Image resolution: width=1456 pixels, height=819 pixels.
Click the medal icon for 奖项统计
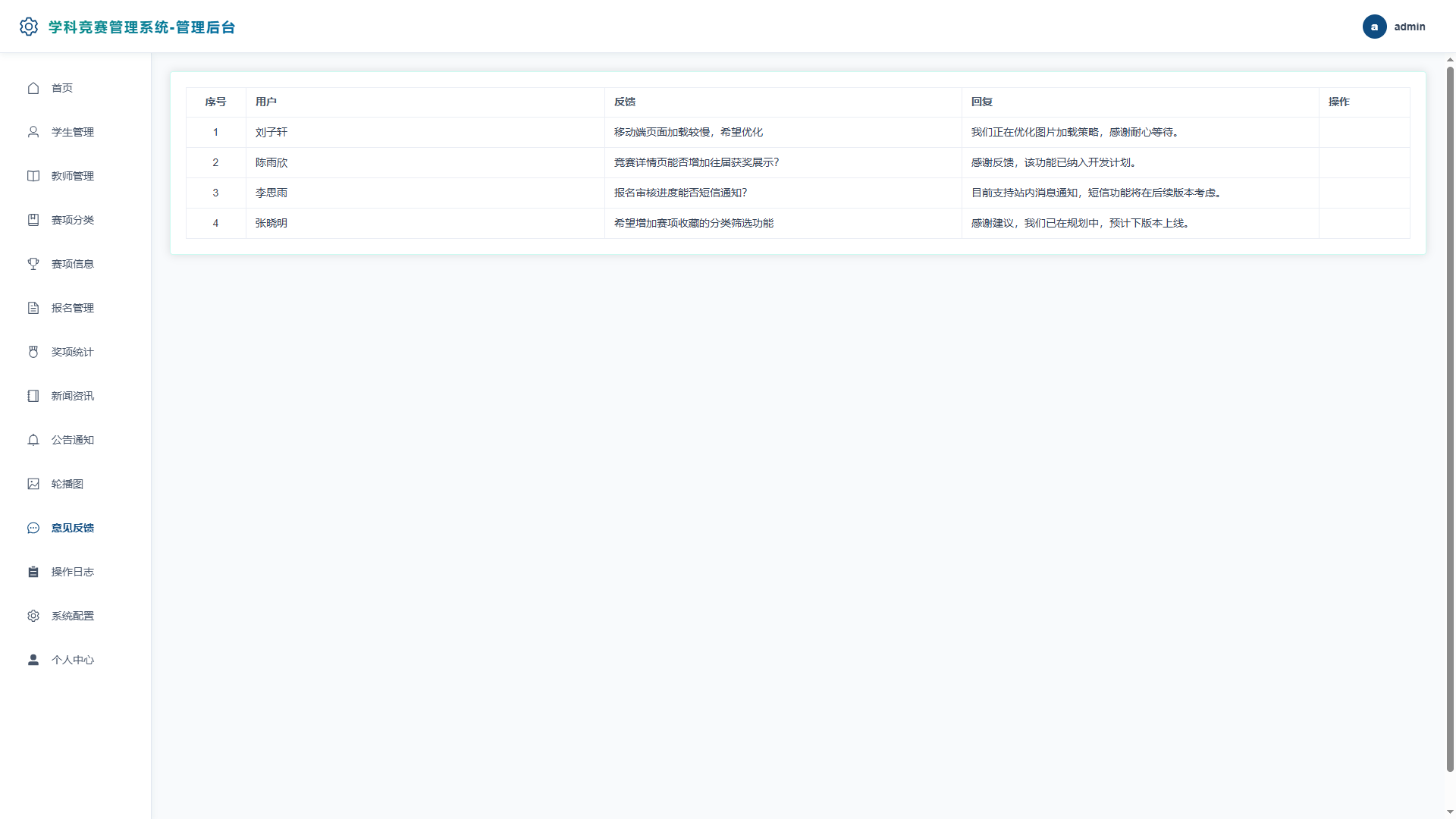pos(33,352)
